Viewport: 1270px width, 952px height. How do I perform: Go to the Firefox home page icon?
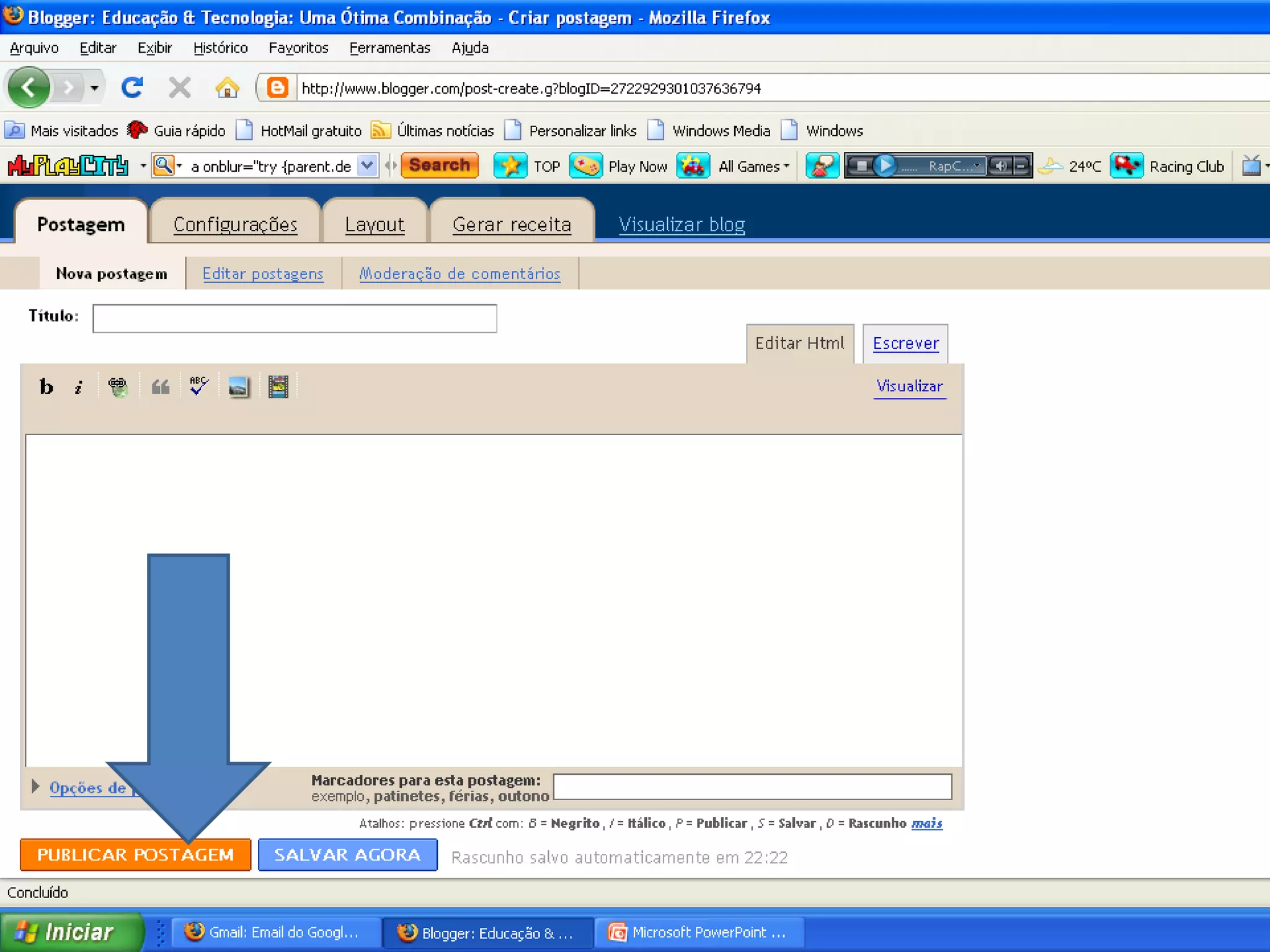227,88
